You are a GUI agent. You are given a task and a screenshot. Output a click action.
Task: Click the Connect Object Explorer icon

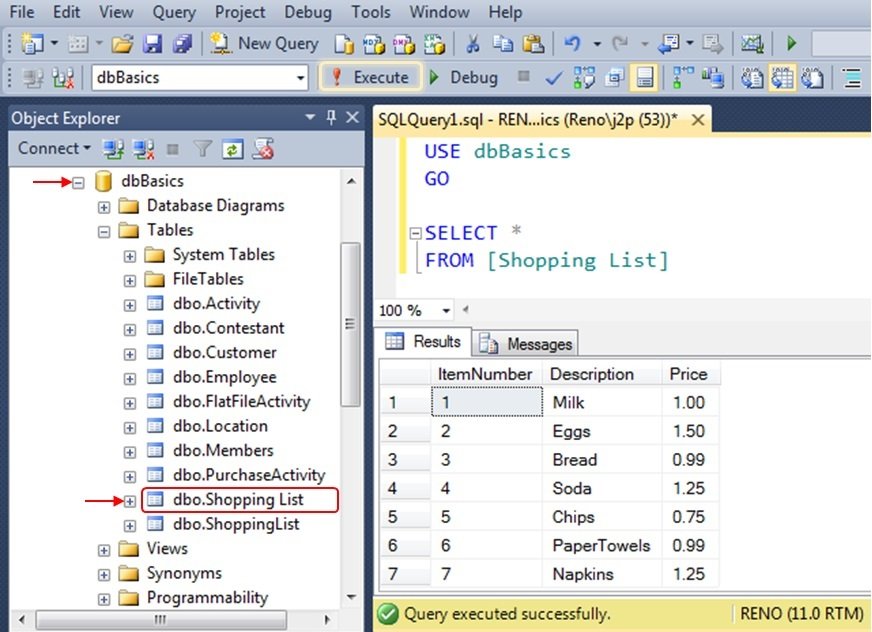tap(113, 149)
